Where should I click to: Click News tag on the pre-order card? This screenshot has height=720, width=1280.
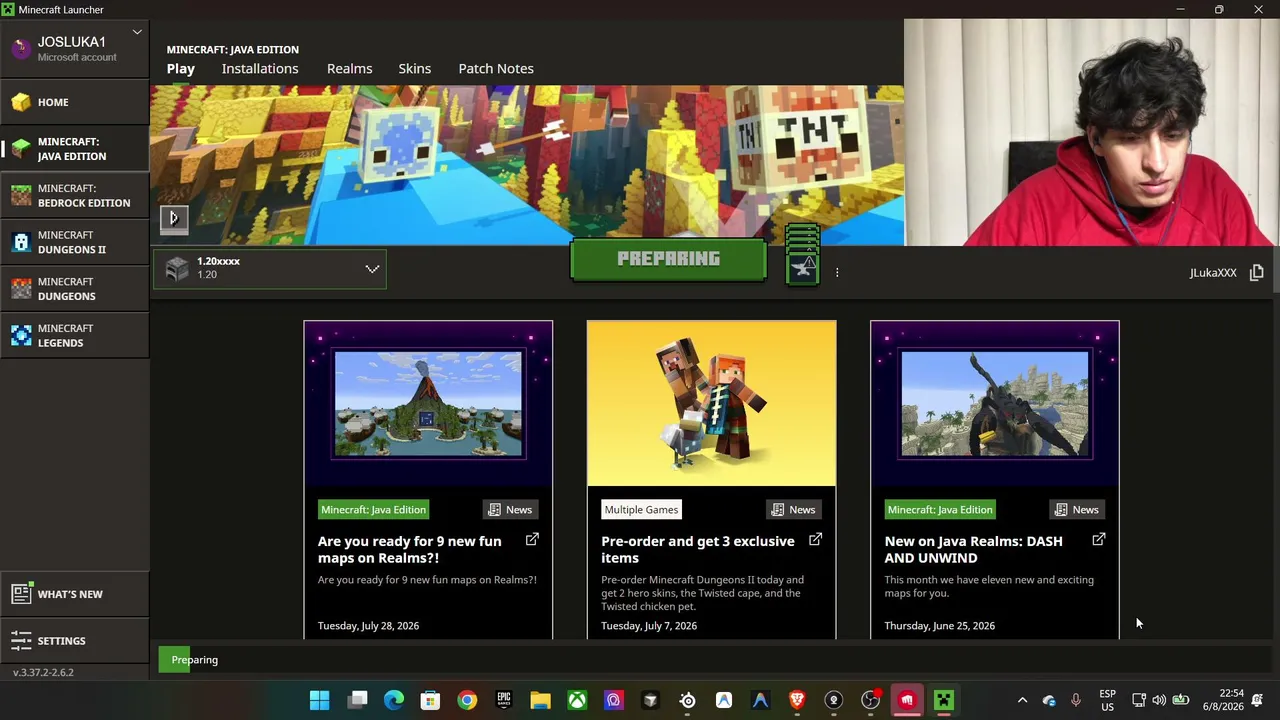[x=793, y=510]
